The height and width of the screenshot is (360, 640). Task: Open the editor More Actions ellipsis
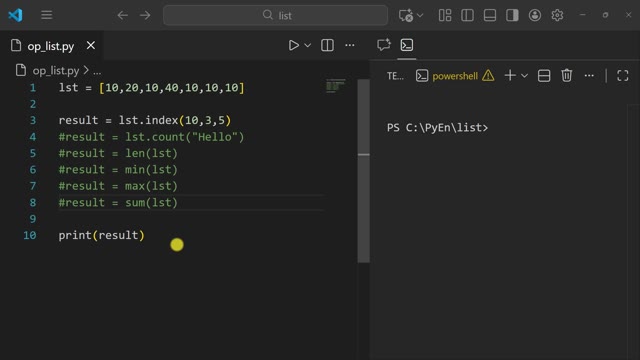click(x=350, y=45)
